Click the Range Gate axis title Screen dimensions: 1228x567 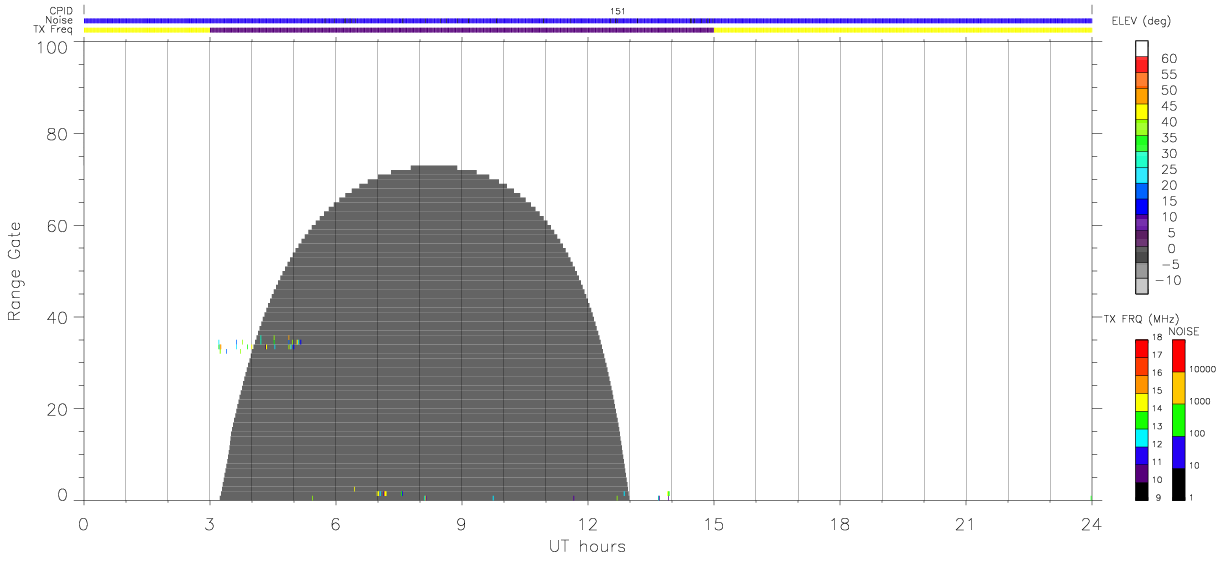pyautogui.click(x=16, y=273)
